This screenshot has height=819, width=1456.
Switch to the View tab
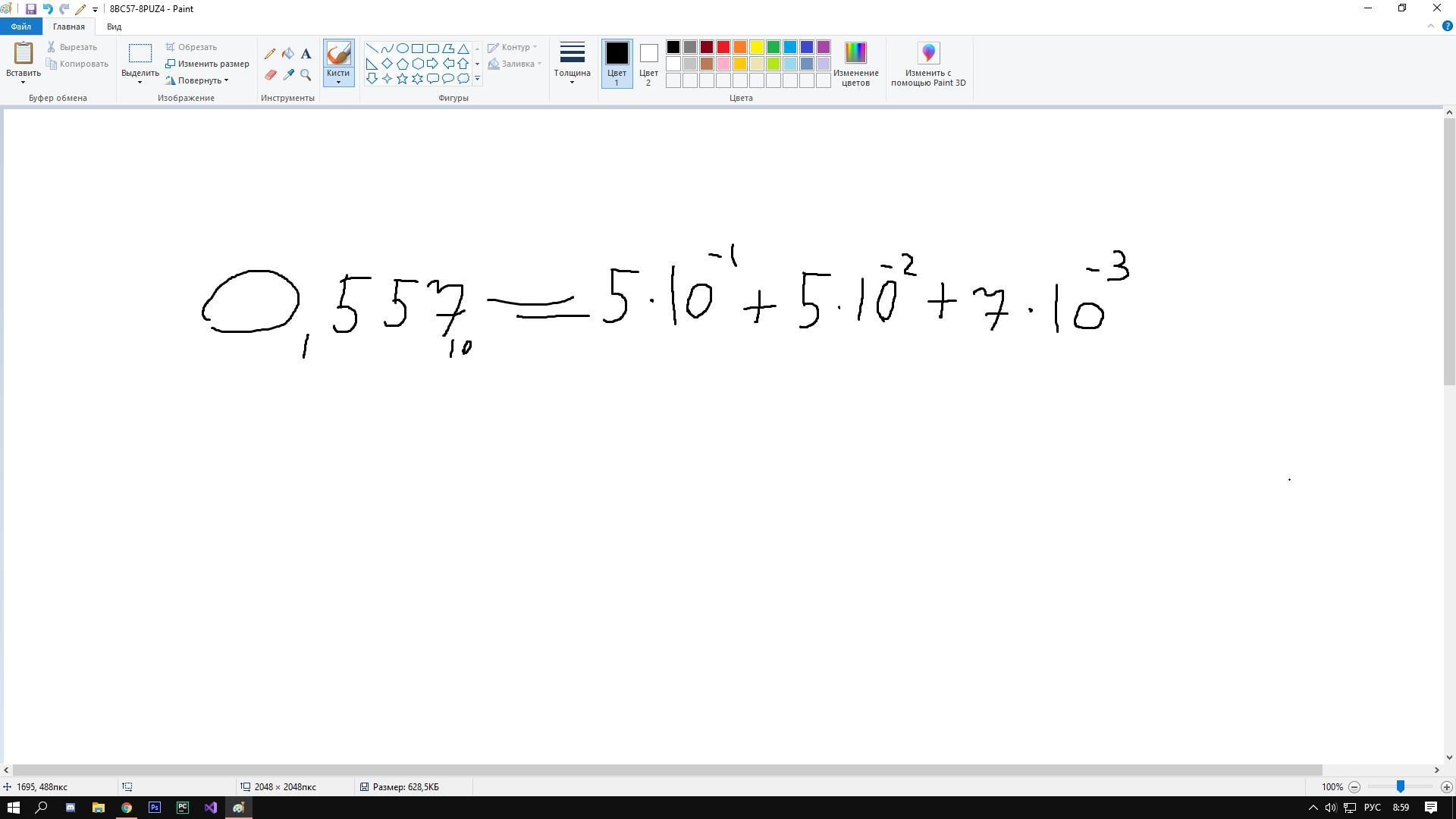(x=114, y=27)
